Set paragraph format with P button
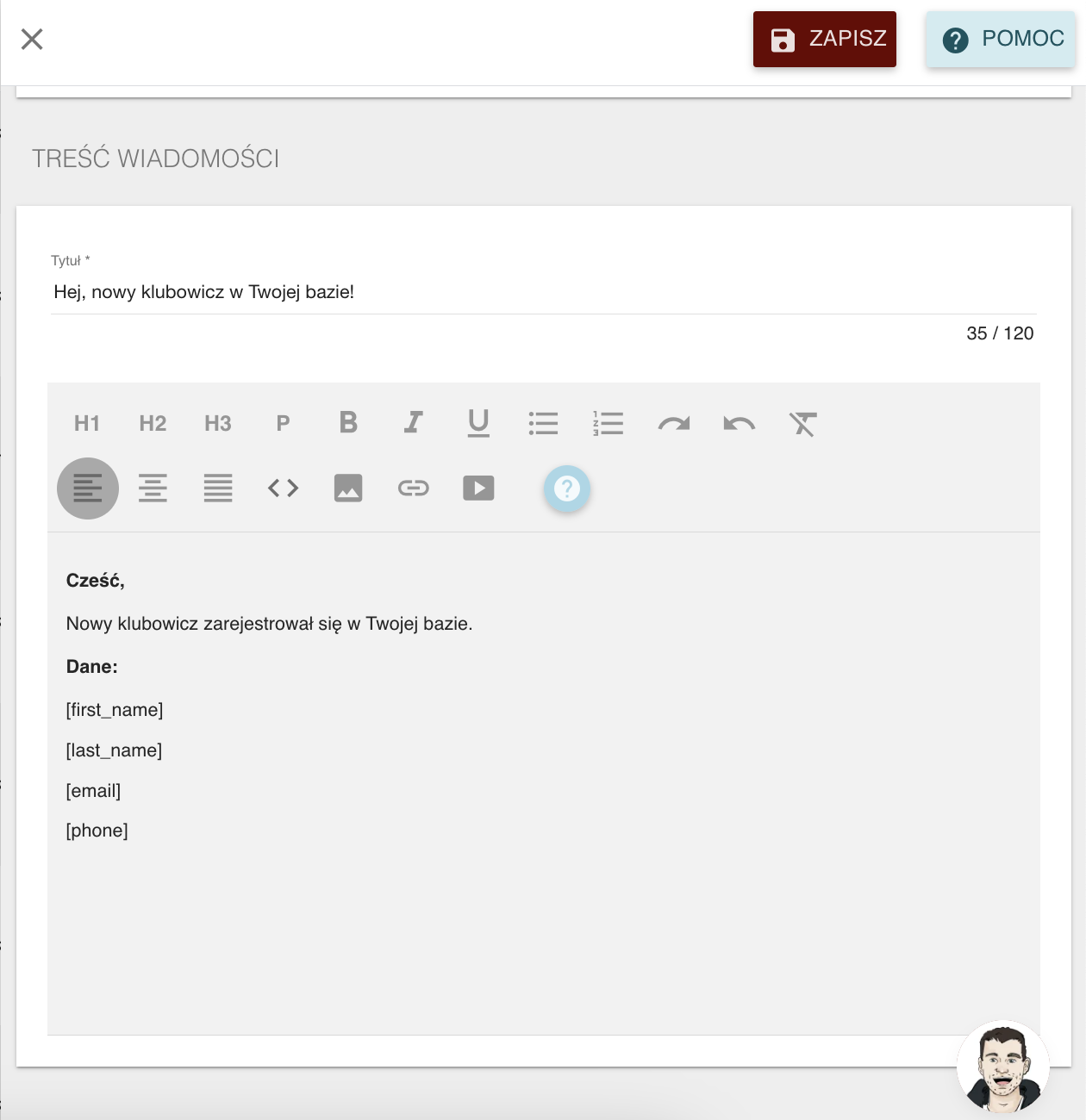The height and width of the screenshot is (1120, 1086). (x=283, y=423)
